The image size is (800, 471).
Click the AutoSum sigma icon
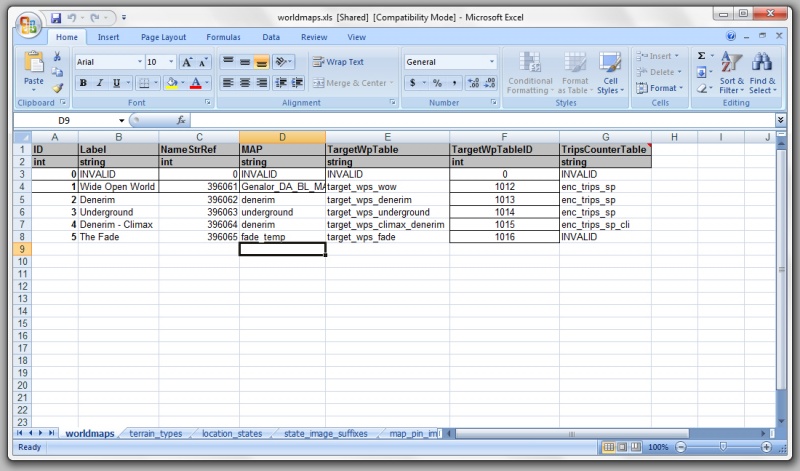[x=701, y=56]
